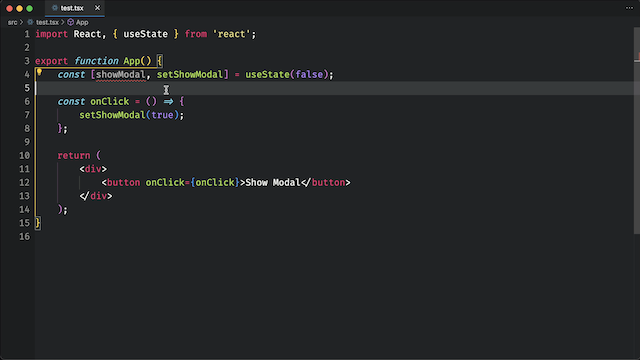Click the 'react' string on line 1
This screenshot has height=360, width=640.
231,34
